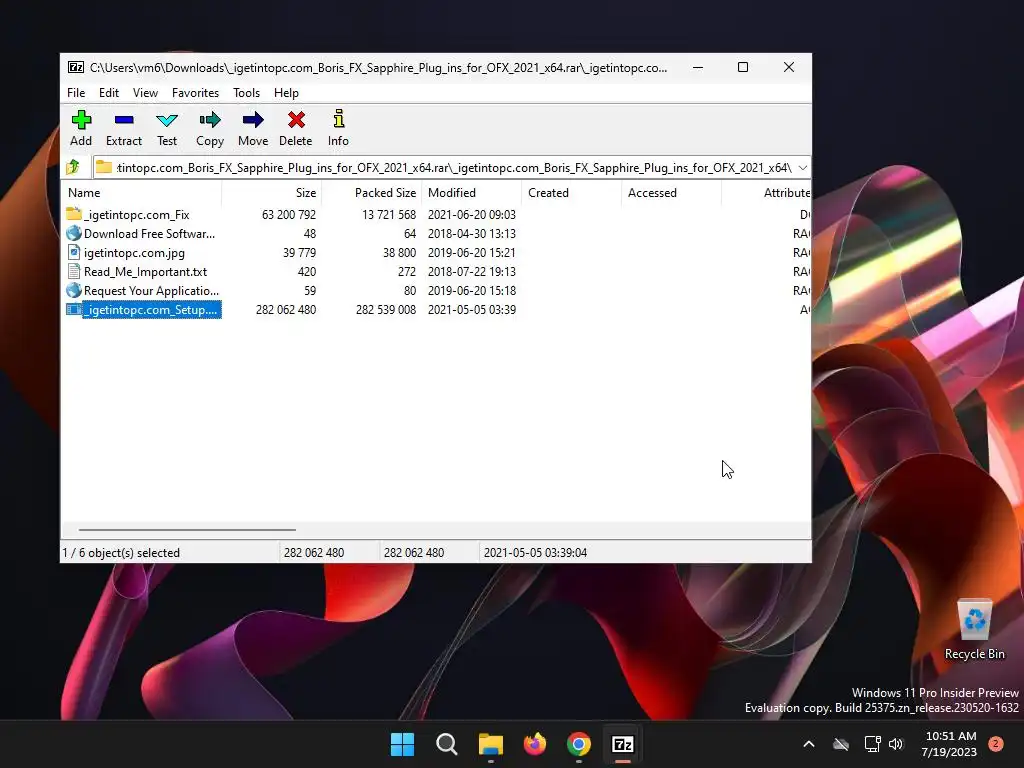Viewport: 1024px width, 768px height.
Task: Click the volume icon in system tray
Action: coord(896,744)
